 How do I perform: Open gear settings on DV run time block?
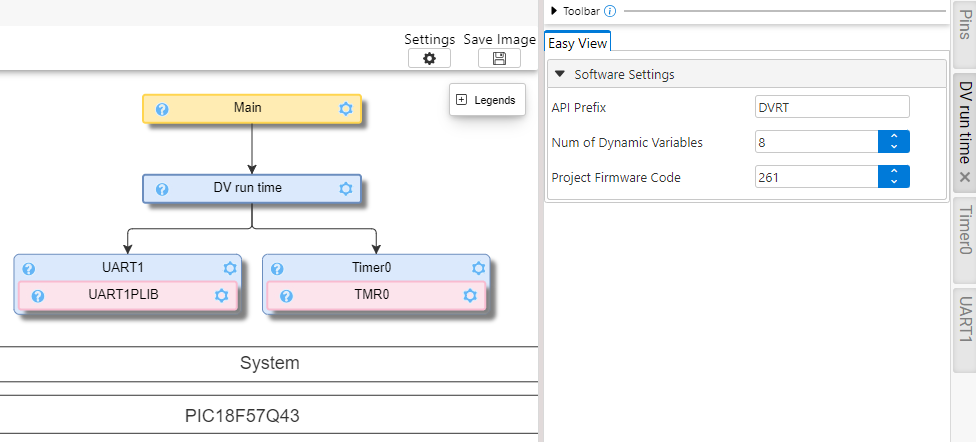pyautogui.click(x=346, y=188)
